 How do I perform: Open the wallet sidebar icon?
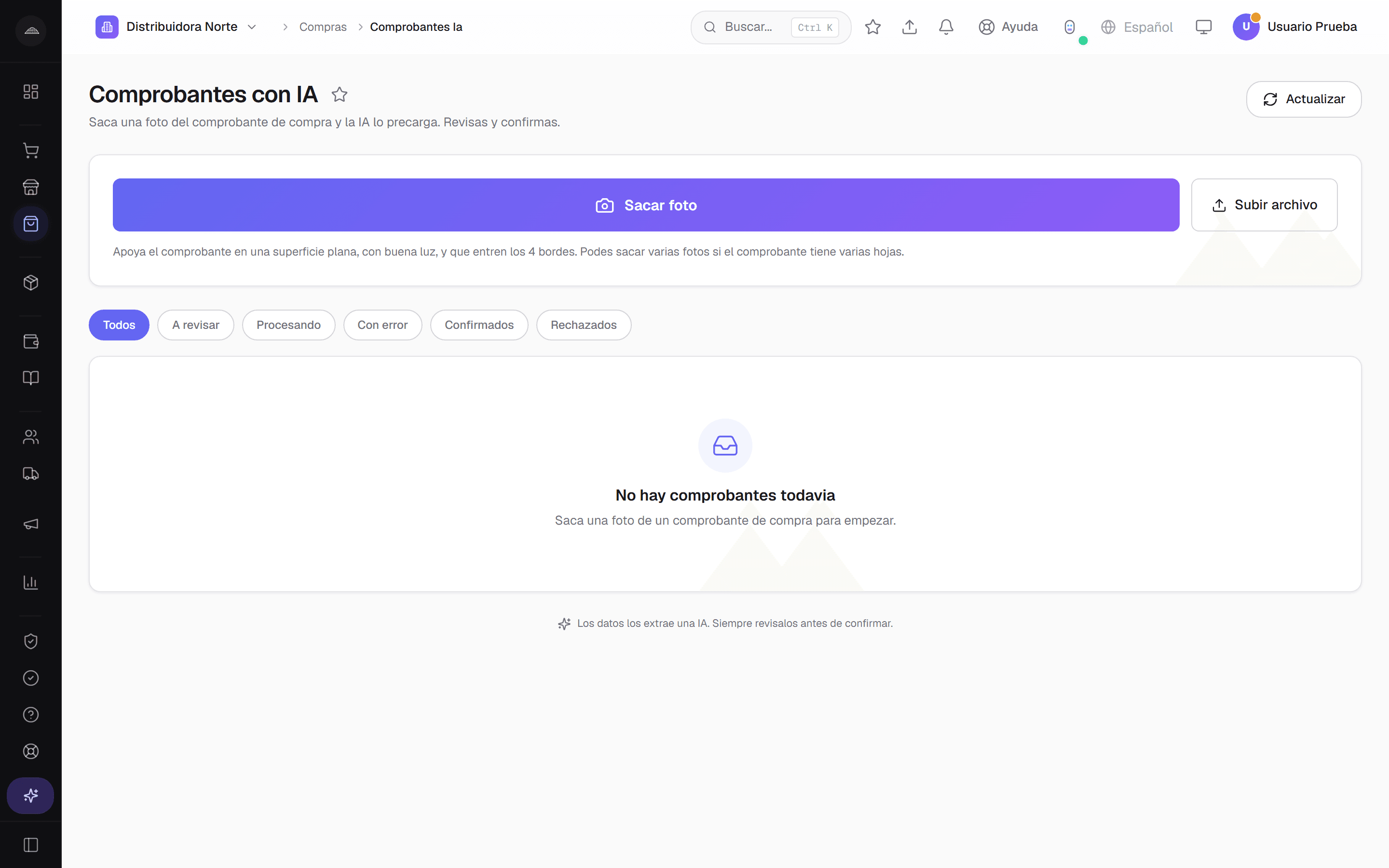coord(30,341)
